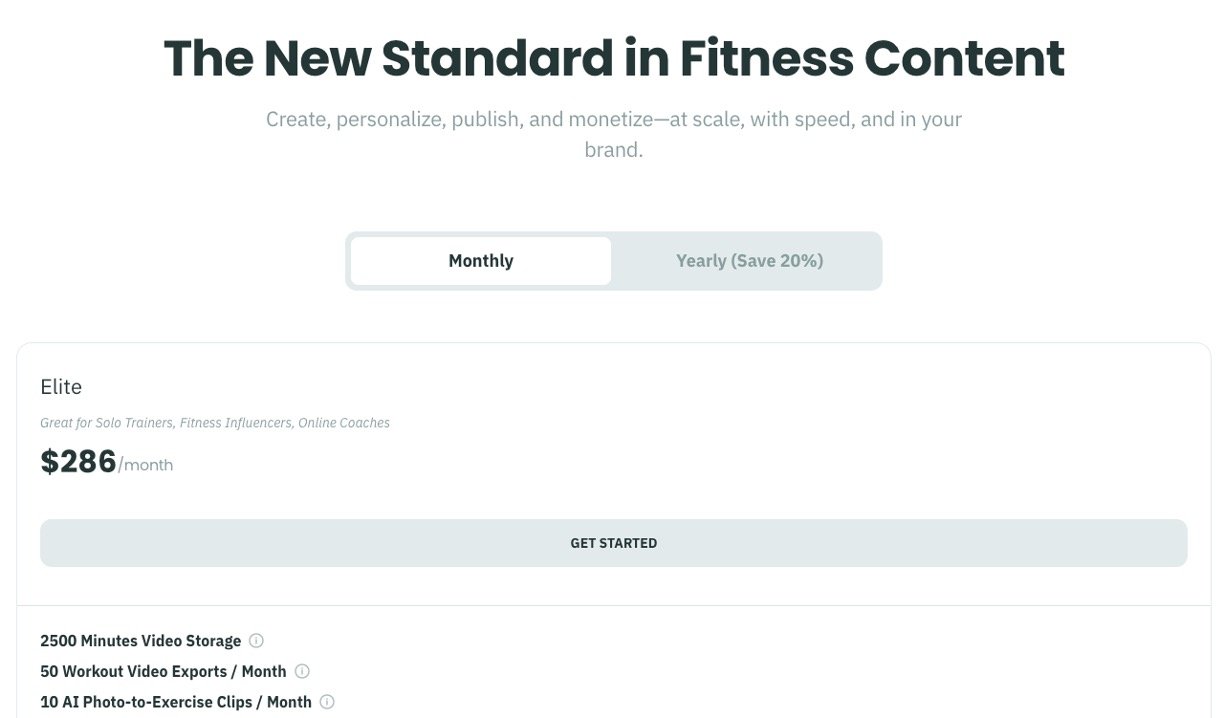Click 'The New Standard in Fitness Content' heading
This screenshot has width=1224, height=718.
pos(614,58)
